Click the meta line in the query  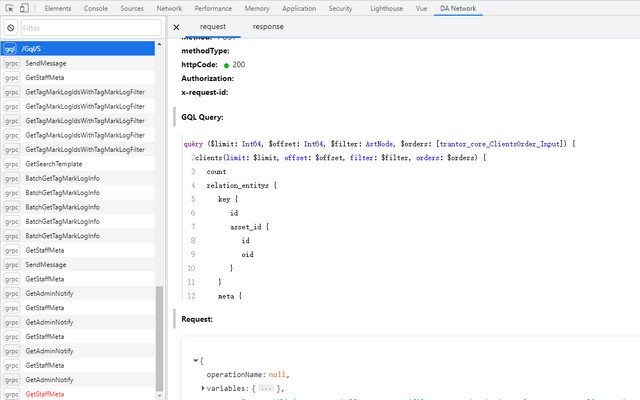tap(230, 296)
